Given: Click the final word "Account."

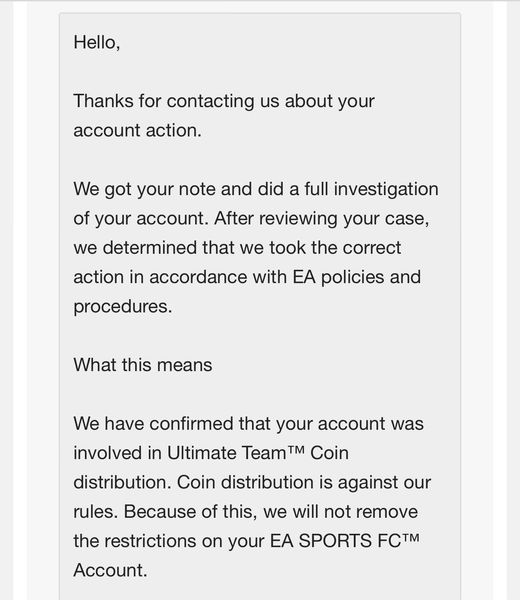Looking at the screenshot, I should (x=110, y=570).
